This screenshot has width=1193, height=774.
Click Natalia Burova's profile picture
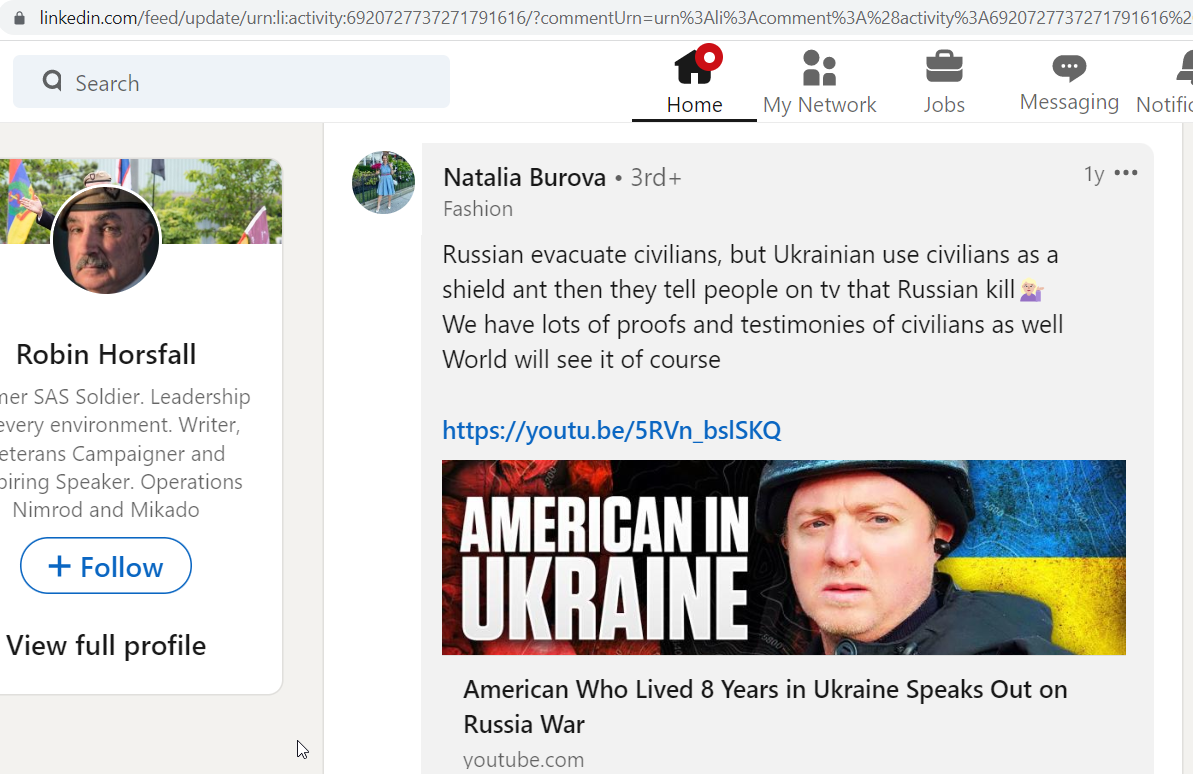click(x=383, y=183)
